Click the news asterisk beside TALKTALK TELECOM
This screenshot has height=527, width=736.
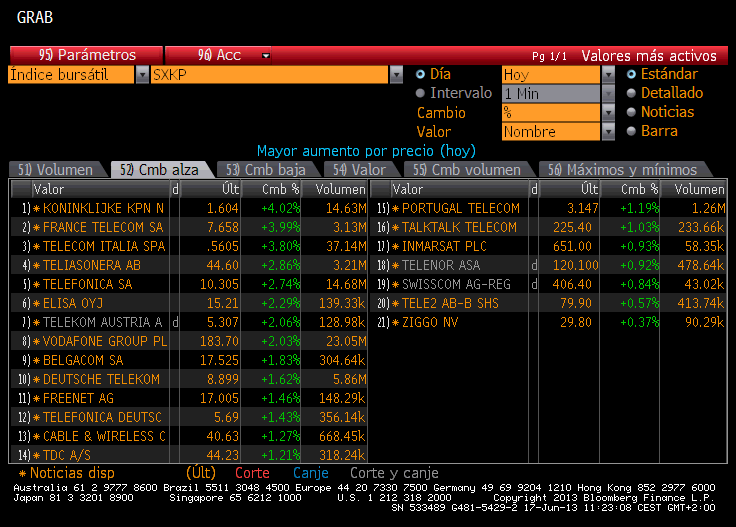(x=396, y=228)
